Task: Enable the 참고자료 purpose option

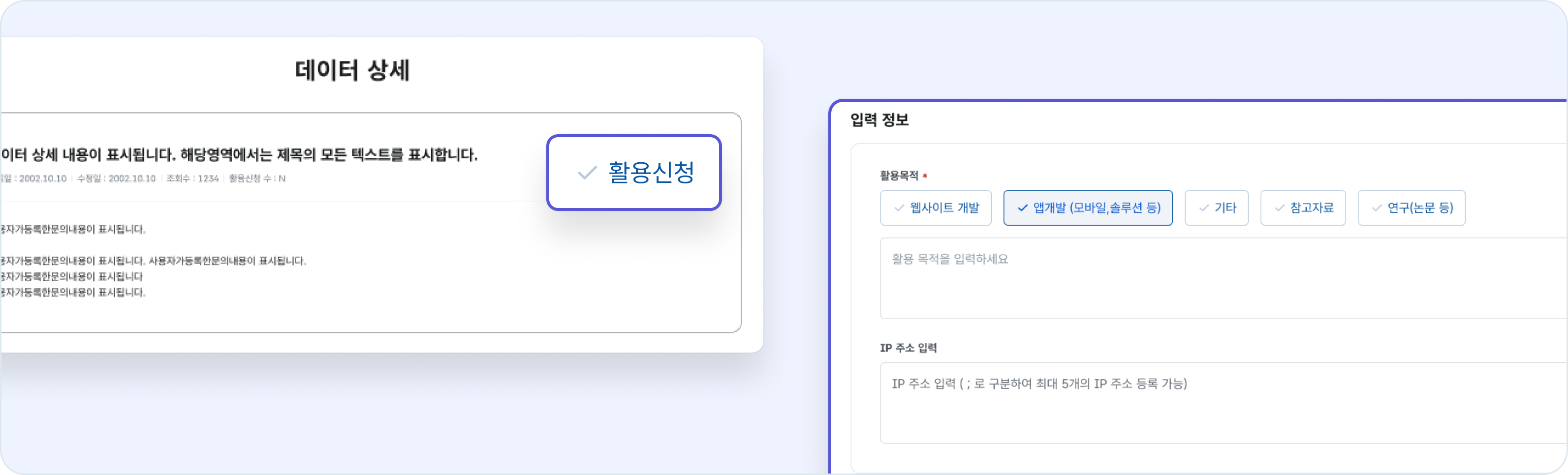Action: [1303, 208]
